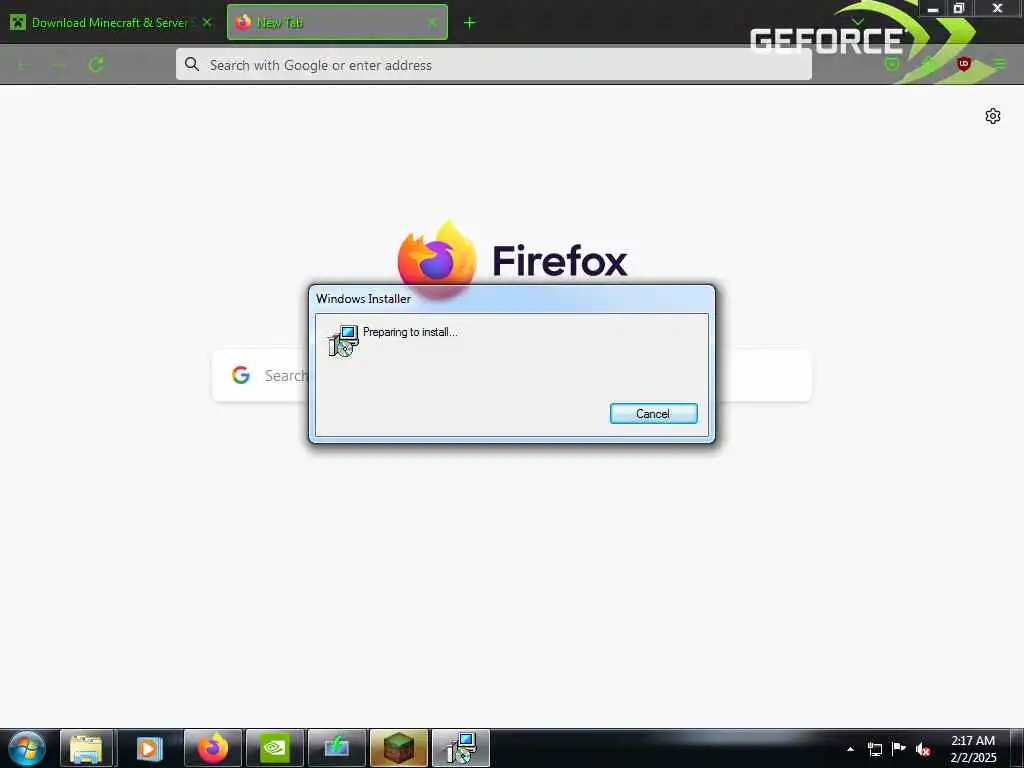The width and height of the screenshot is (1024, 768).
Task: Close the New Tab tab
Action: [x=432, y=23]
